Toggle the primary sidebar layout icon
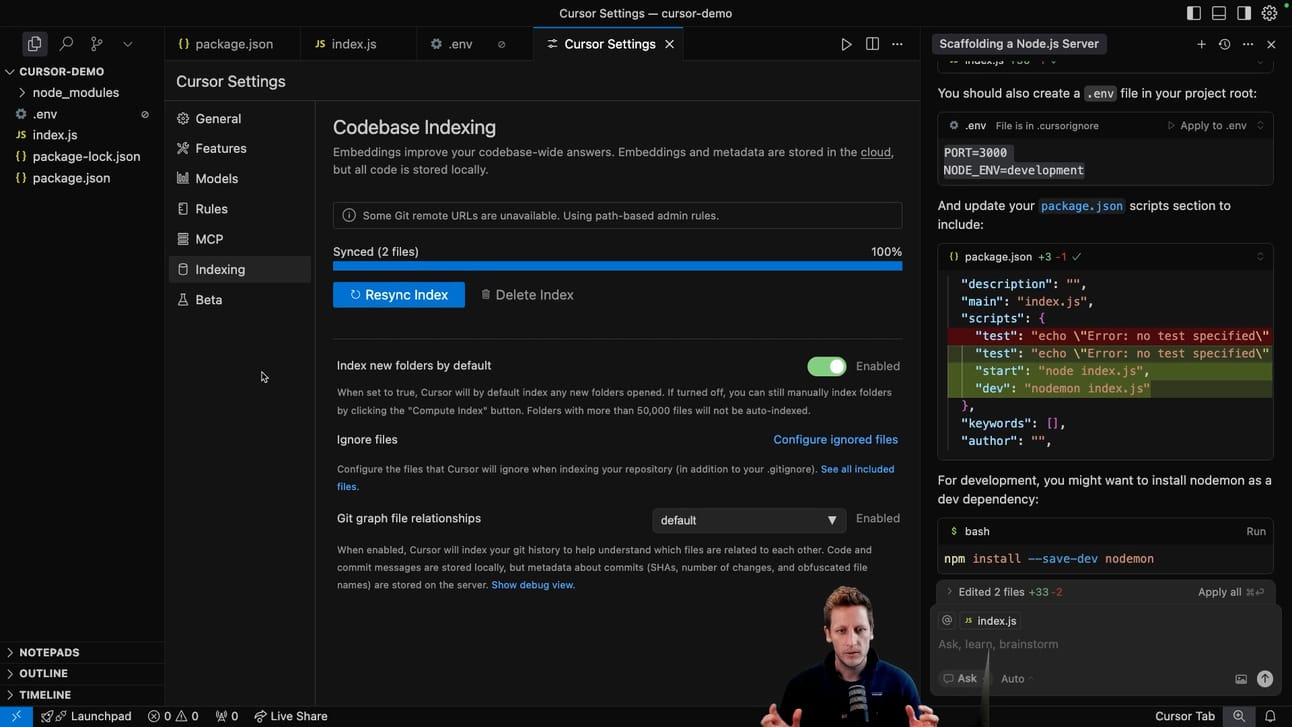Viewport: 1292px width, 727px height. 1194,13
